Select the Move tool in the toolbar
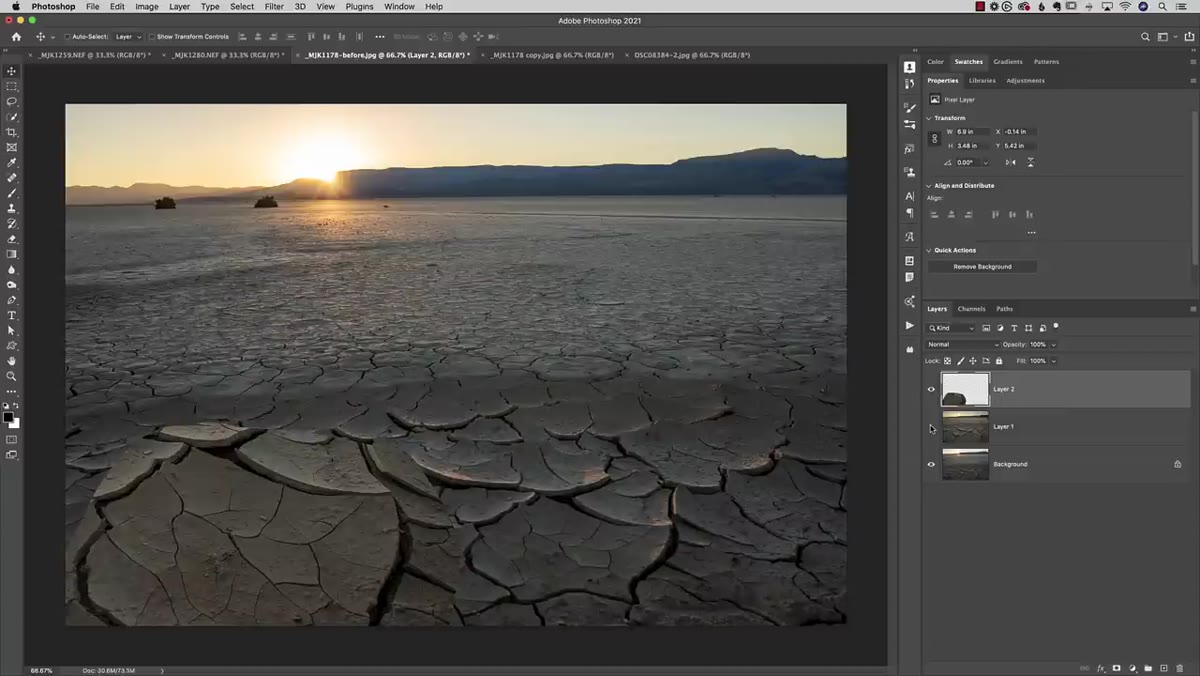The width and height of the screenshot is (1200, 676). 12,71
